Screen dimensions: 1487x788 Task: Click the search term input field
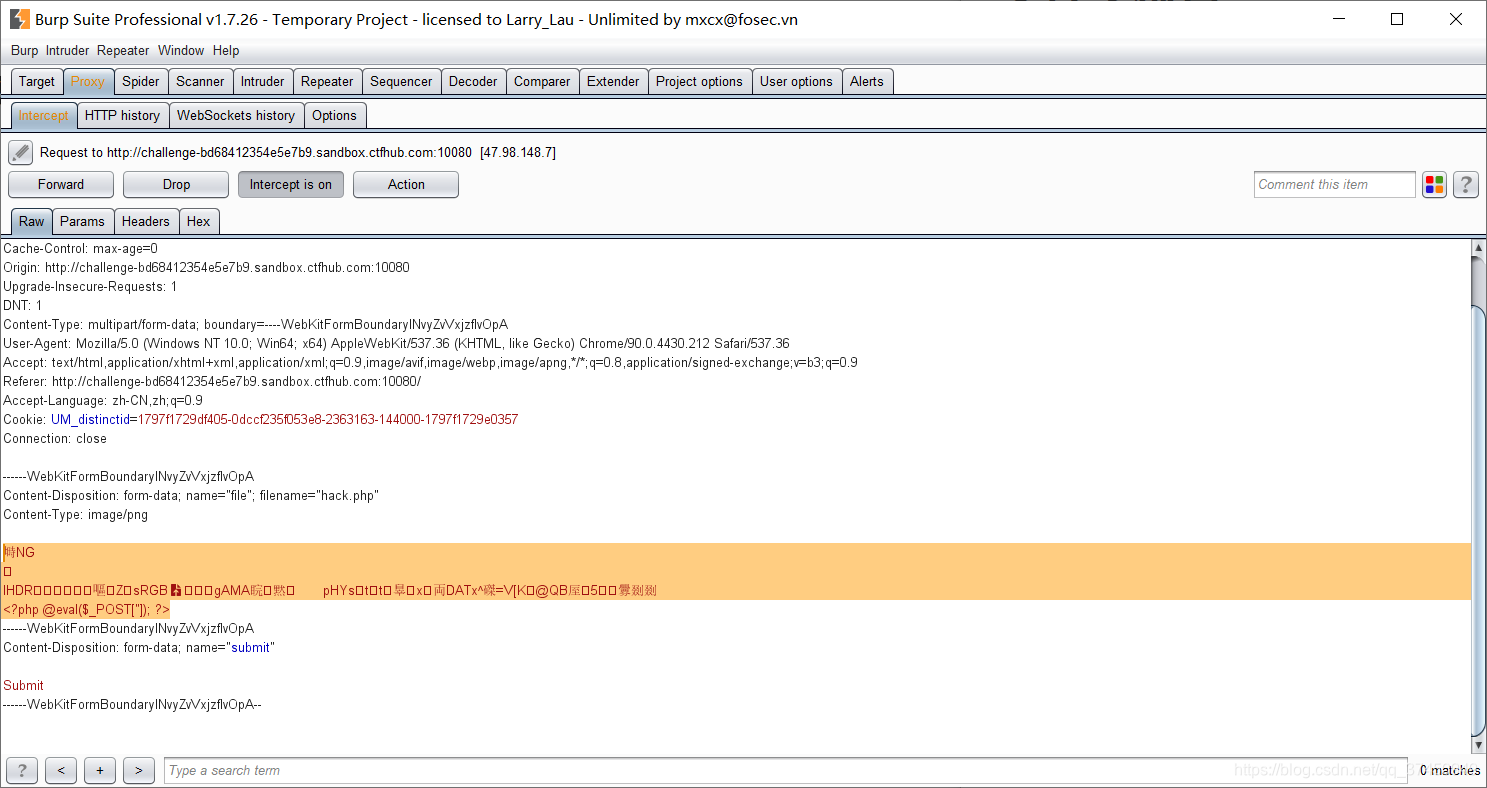[785, 770]
